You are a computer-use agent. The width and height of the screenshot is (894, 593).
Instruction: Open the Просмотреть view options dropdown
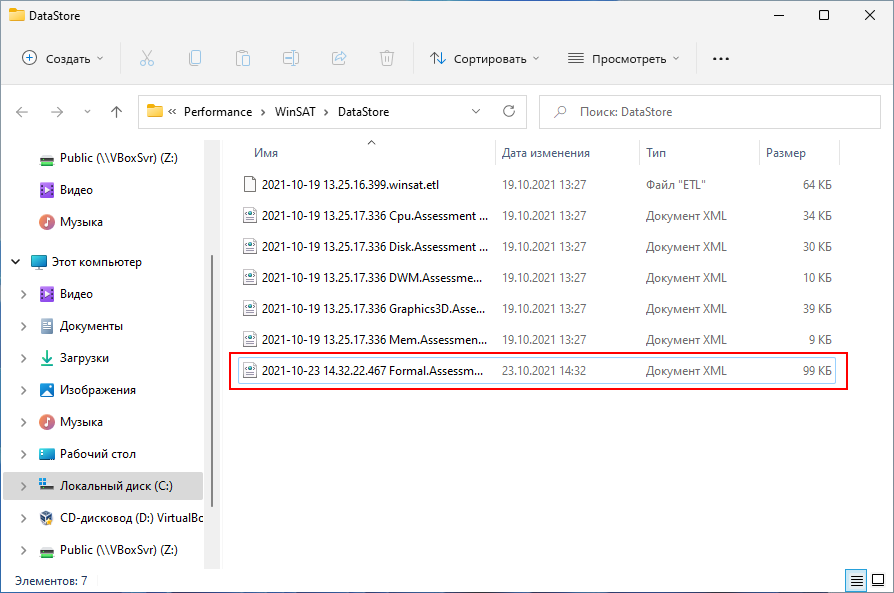point(623,59)
